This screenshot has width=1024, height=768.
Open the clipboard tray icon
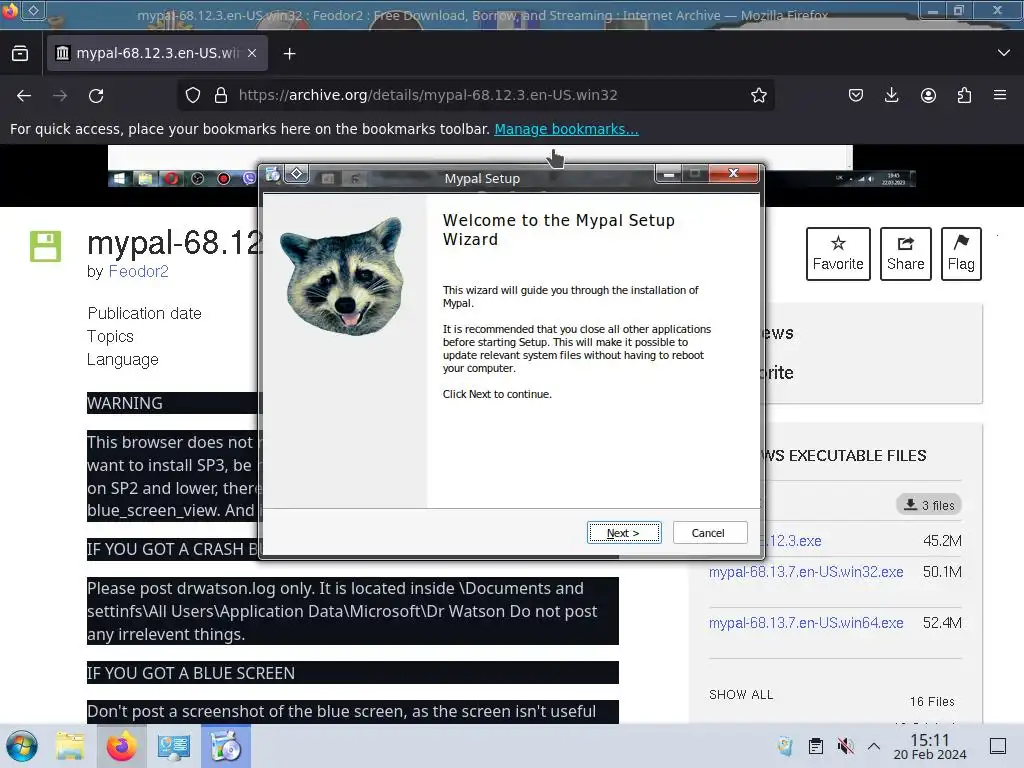[816, 746]
